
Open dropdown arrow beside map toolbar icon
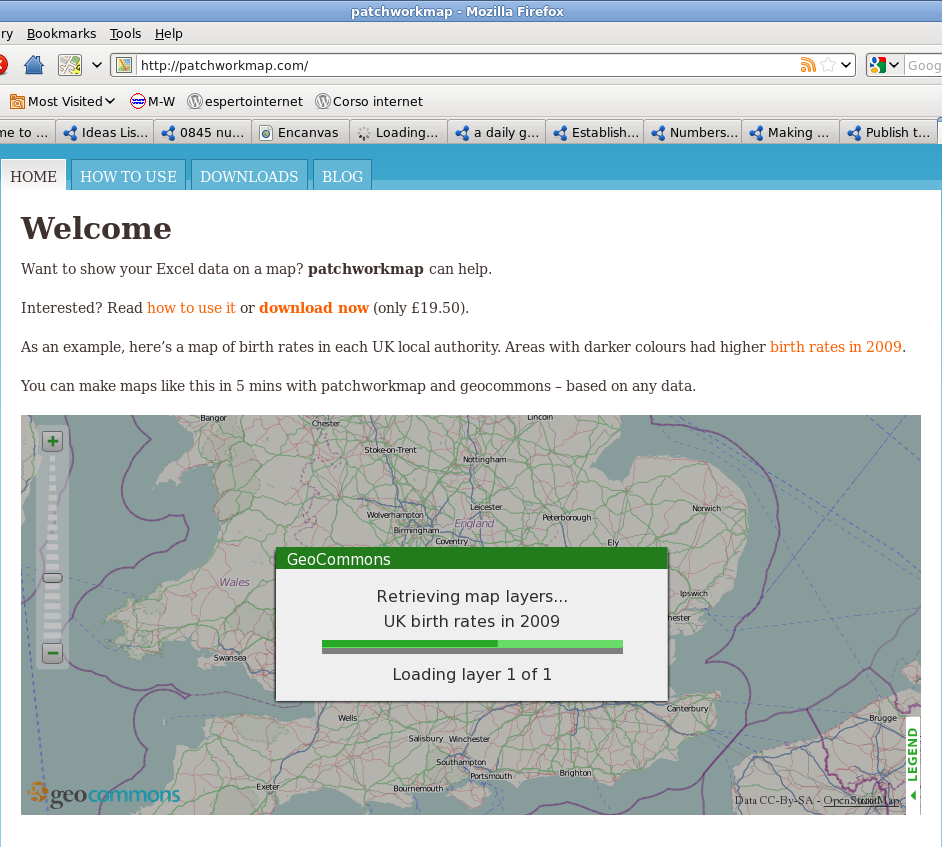point(97,65)
